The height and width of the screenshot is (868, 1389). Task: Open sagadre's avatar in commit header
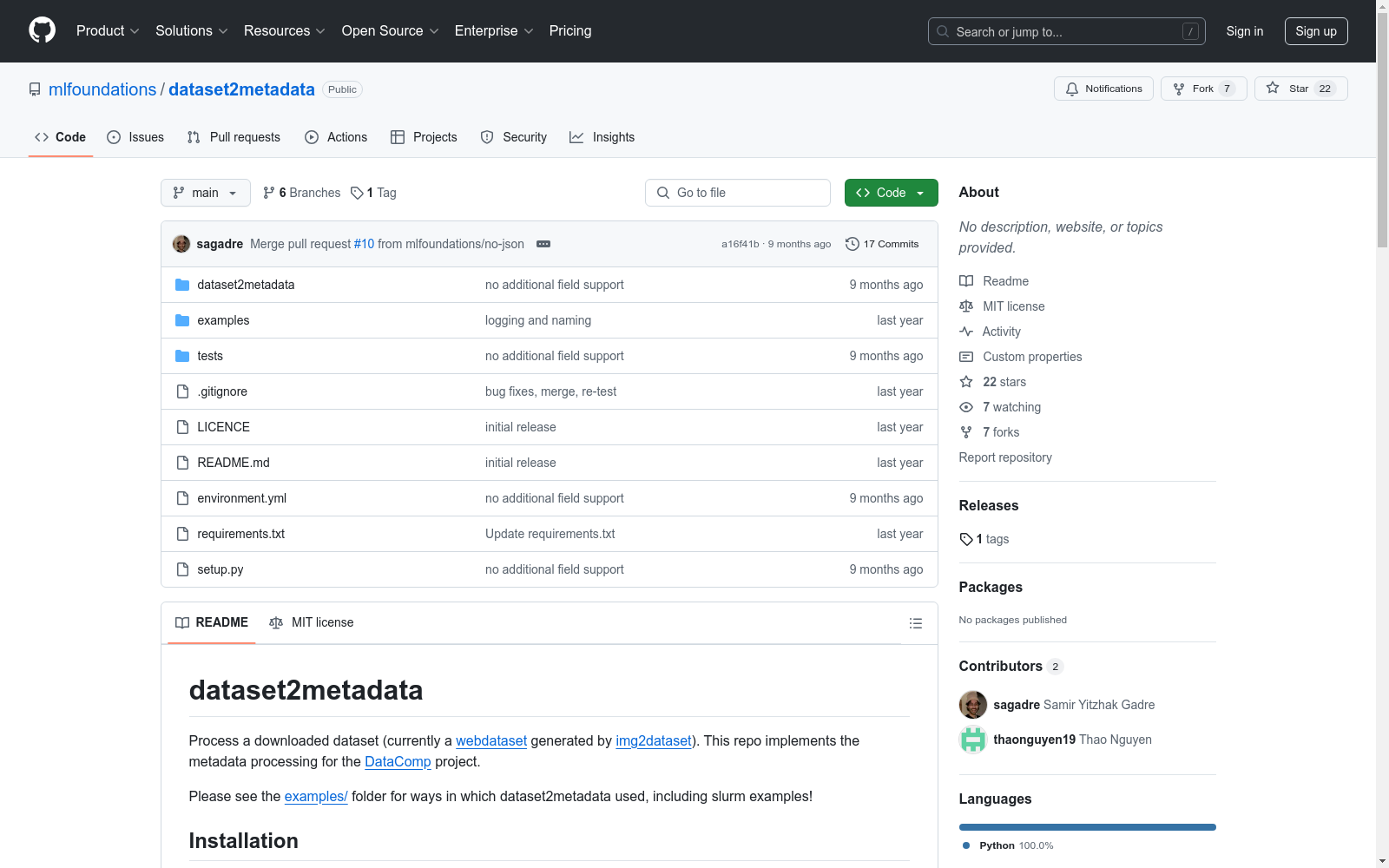pyautogui.click(x=181, y=244)
